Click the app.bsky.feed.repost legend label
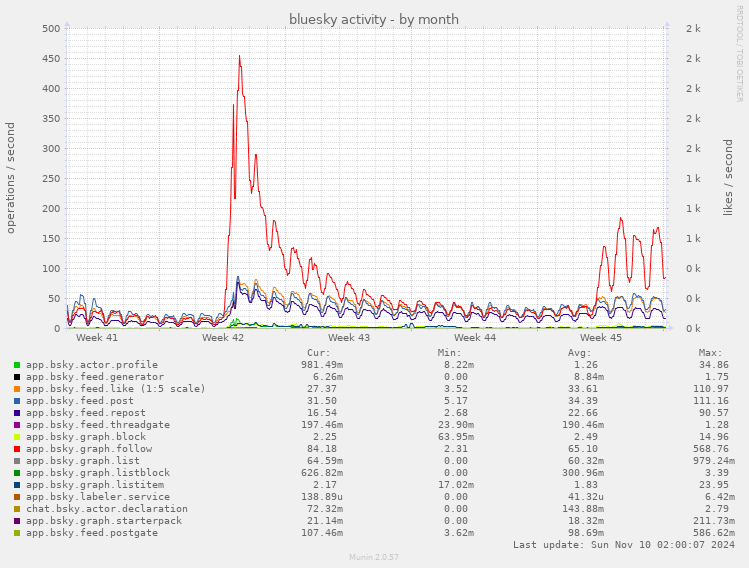 (x=86, y=413)
